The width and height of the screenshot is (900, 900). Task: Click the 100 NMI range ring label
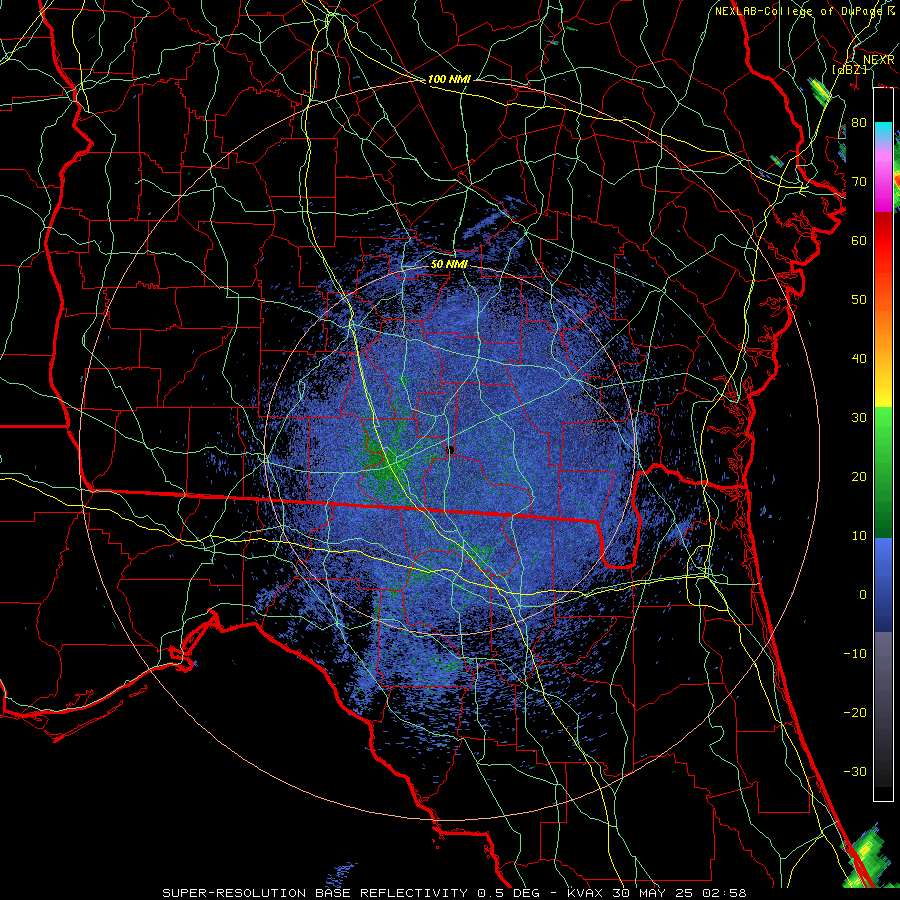[449, 79]
